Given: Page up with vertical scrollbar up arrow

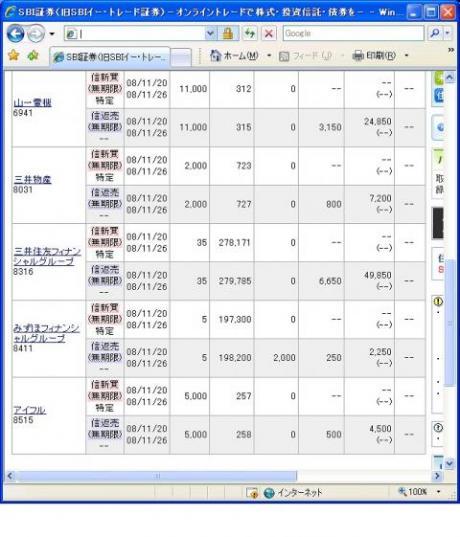Looking at the screenshot, I should 450,77.
